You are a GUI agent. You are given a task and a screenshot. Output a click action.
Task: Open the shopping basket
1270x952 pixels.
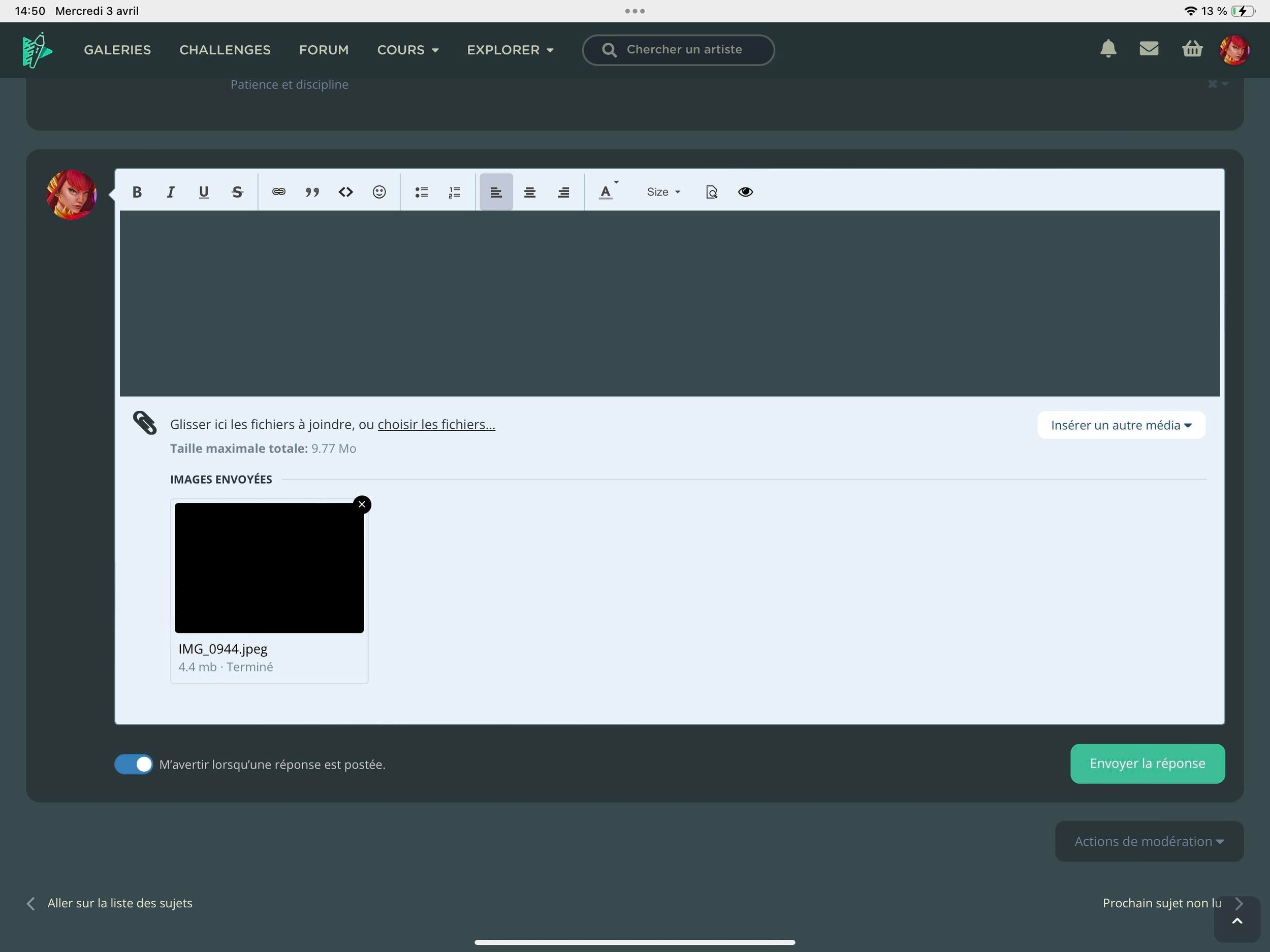pos(1192,49)
